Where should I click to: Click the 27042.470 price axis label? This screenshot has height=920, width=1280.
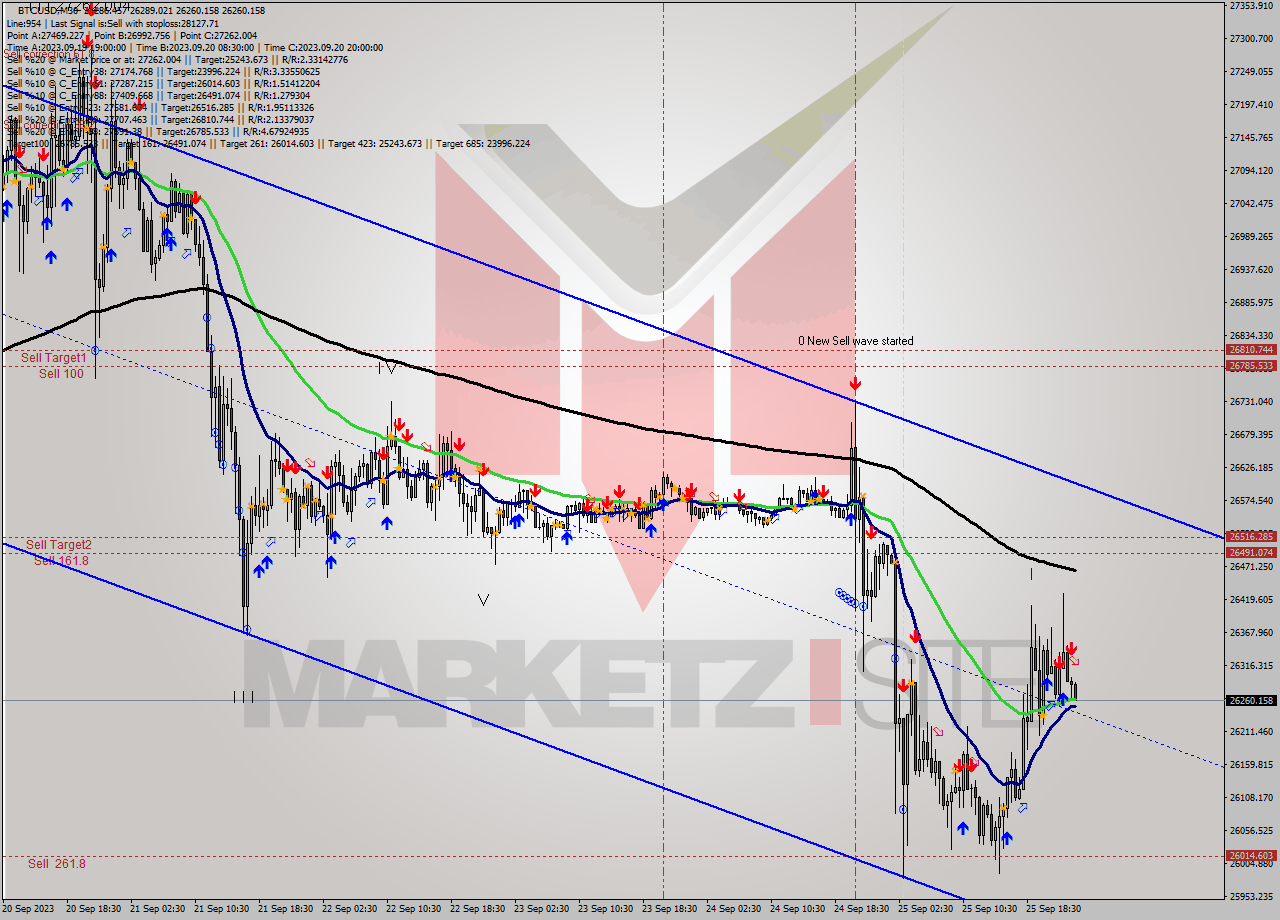1251,203
